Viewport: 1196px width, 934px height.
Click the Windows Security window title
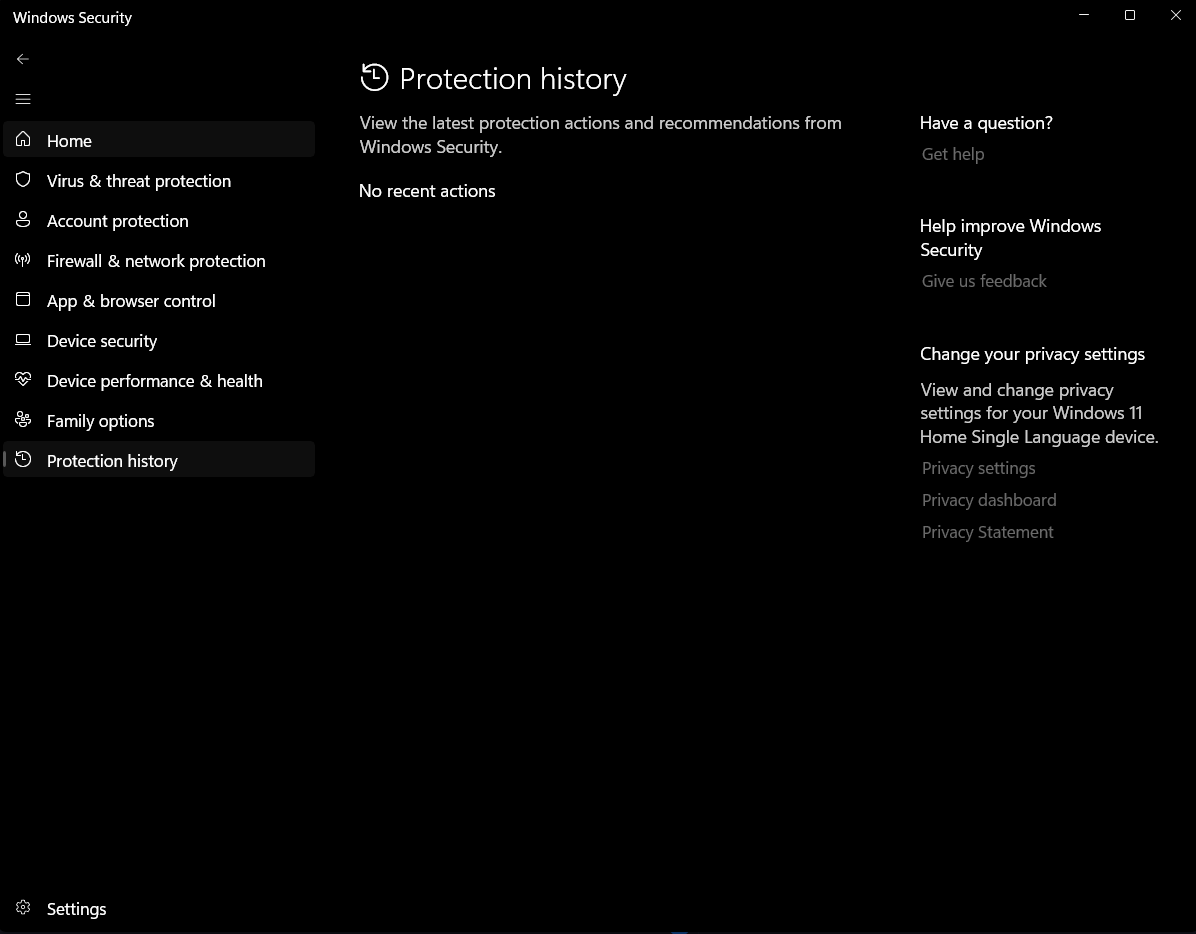72,18
